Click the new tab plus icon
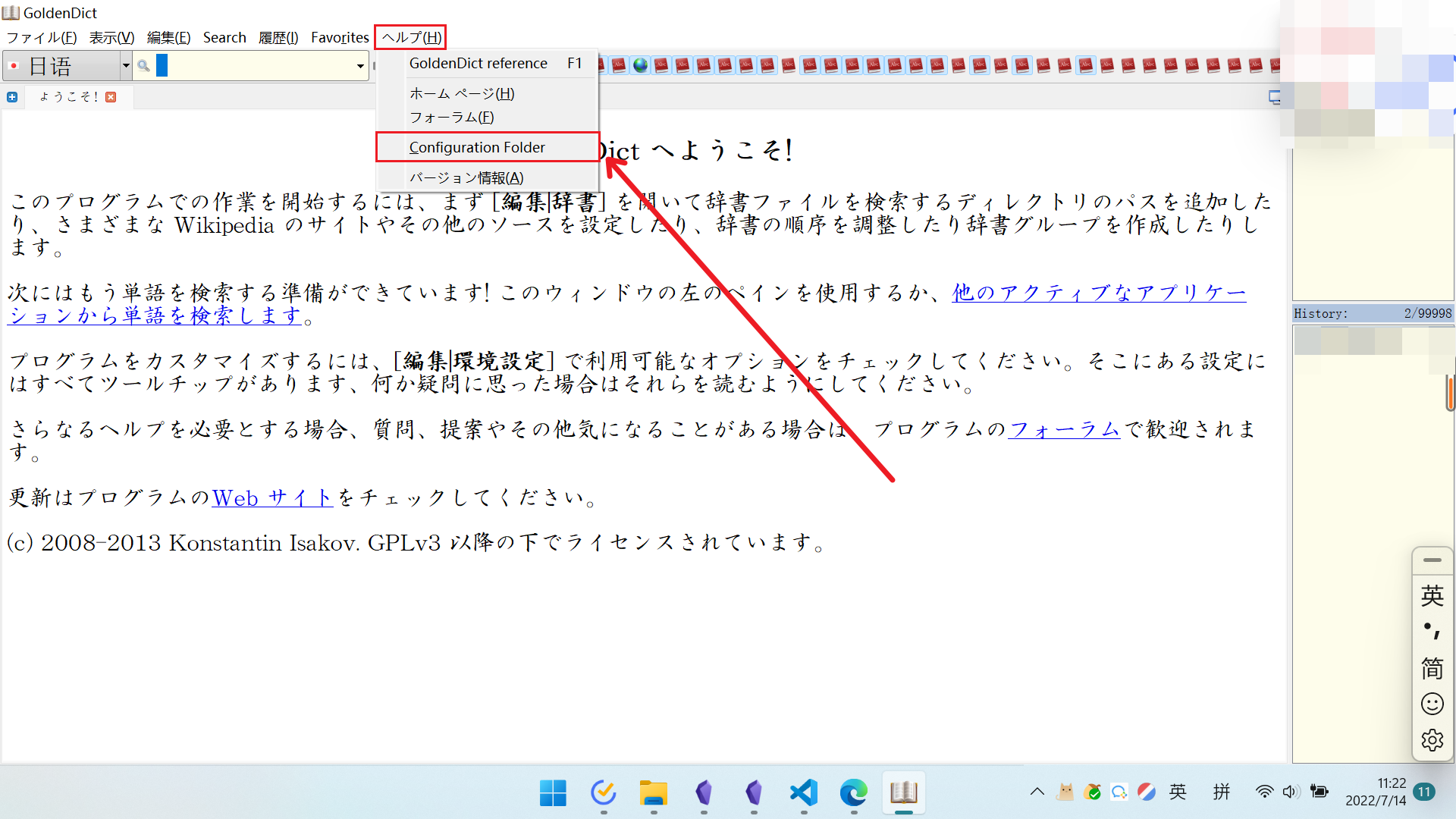1456x819 pixels. point(12,97)
